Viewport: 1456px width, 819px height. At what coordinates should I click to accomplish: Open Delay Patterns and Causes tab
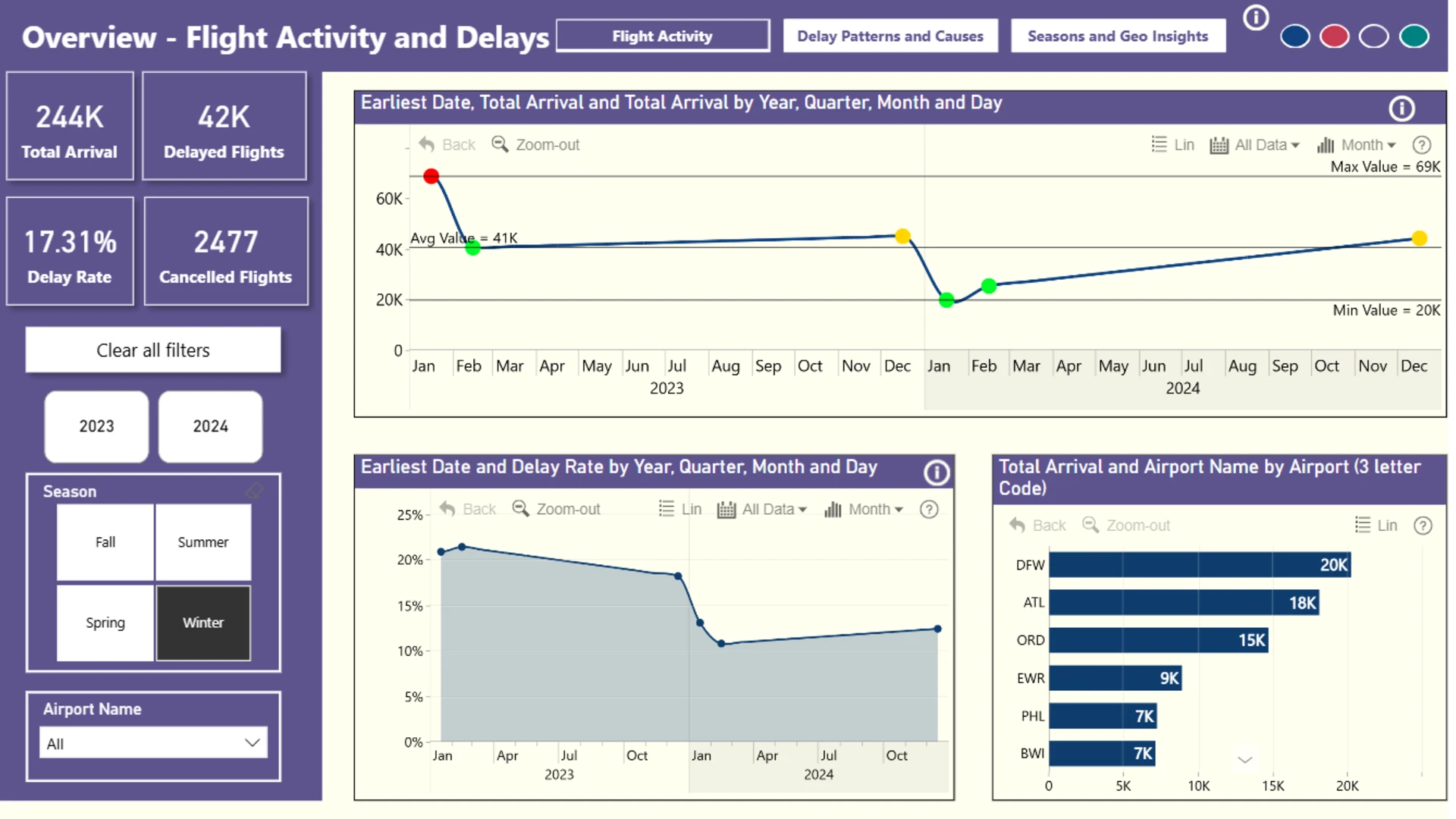890,36
